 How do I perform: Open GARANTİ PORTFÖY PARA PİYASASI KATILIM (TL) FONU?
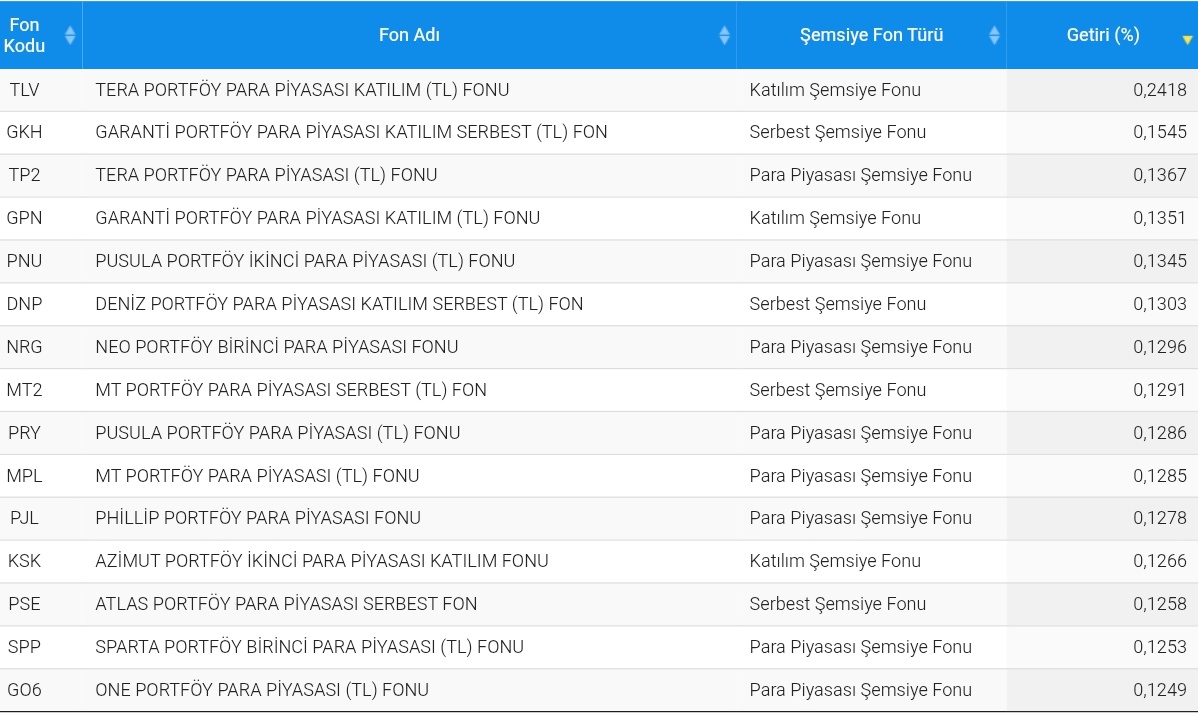coord(318,218)
